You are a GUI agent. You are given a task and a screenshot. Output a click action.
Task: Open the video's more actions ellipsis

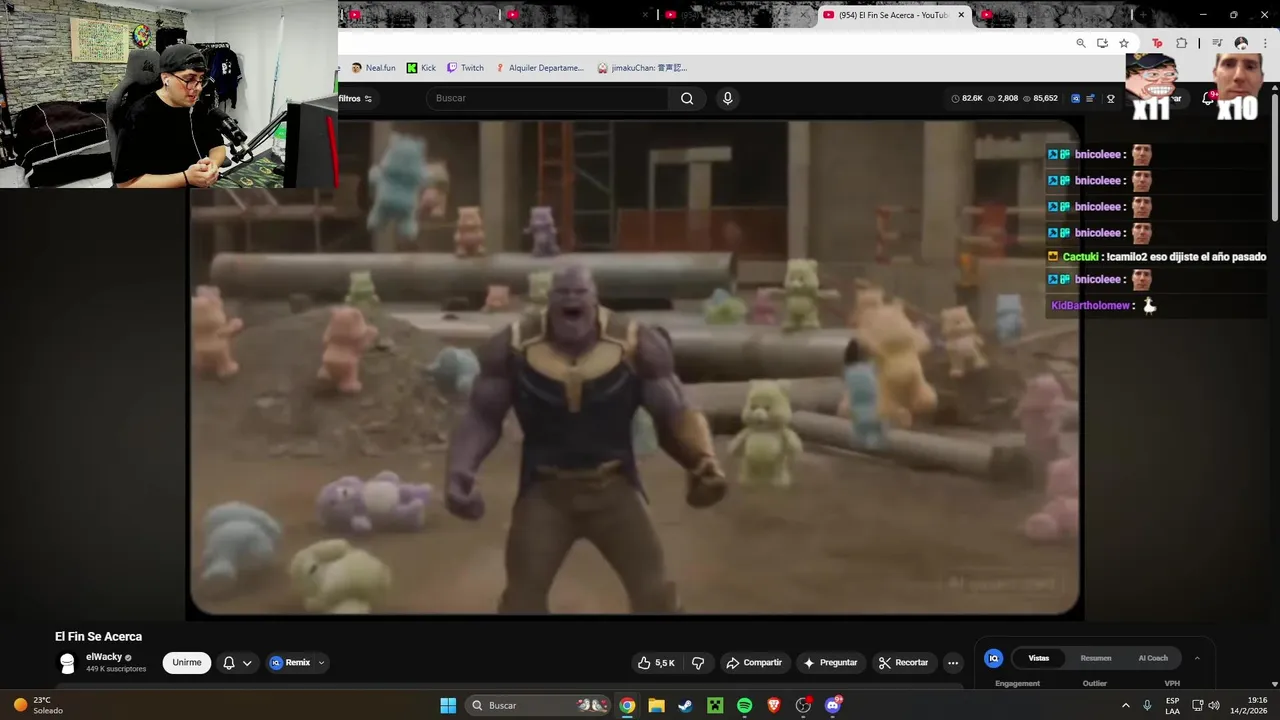(x=953, y=662)
